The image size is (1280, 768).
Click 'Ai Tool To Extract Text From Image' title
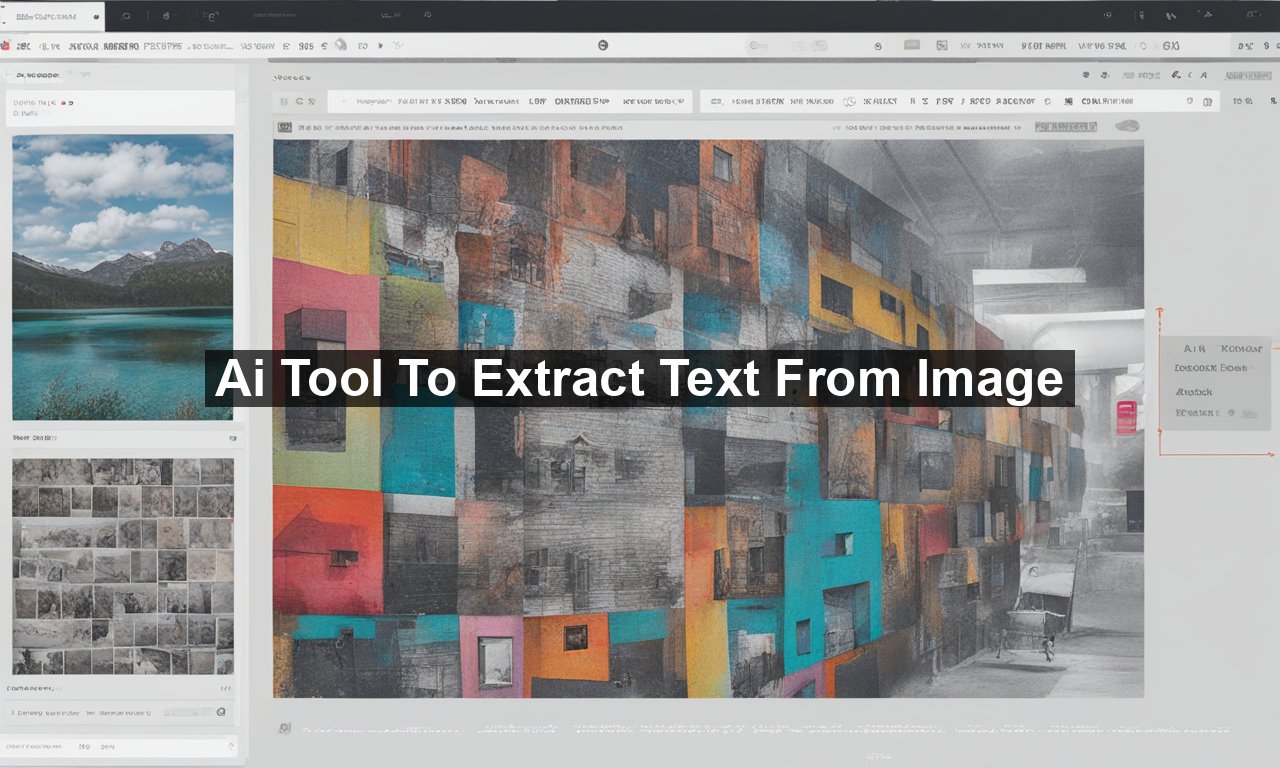tap(640, 379)
